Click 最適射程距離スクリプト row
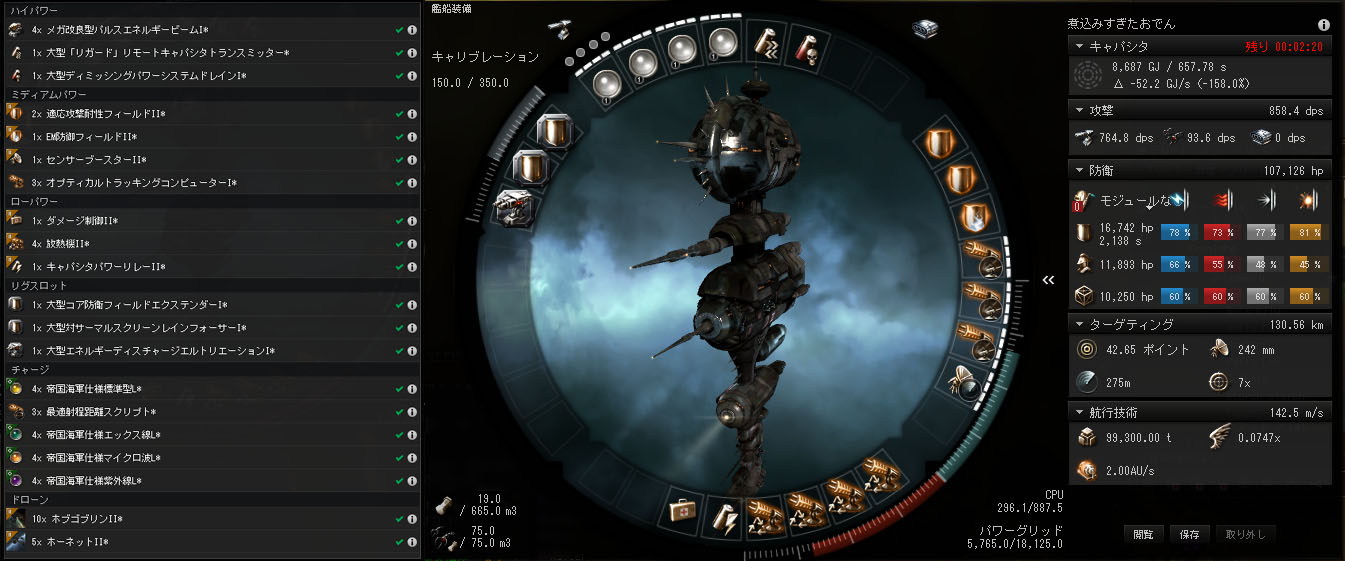This screenshot has width=1345, height=561. click(x=210, y=412)
